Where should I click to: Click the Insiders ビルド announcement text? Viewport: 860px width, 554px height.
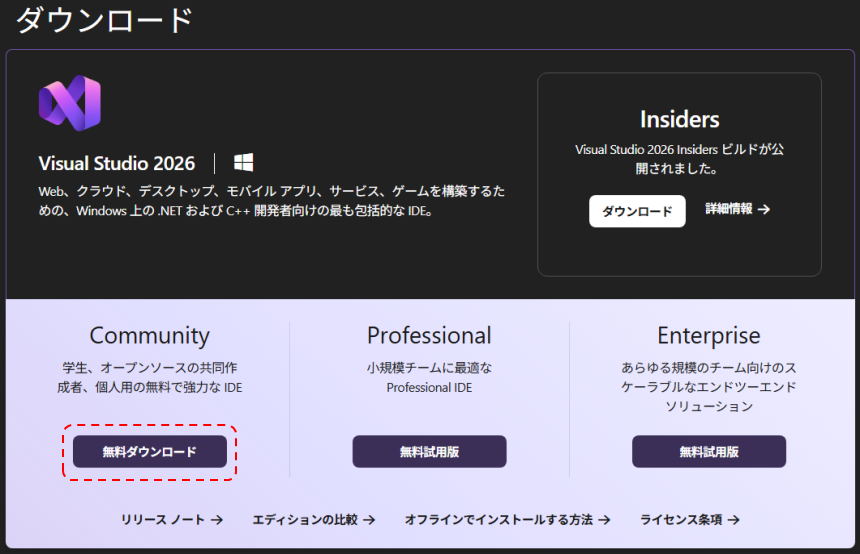coord(679,158)
